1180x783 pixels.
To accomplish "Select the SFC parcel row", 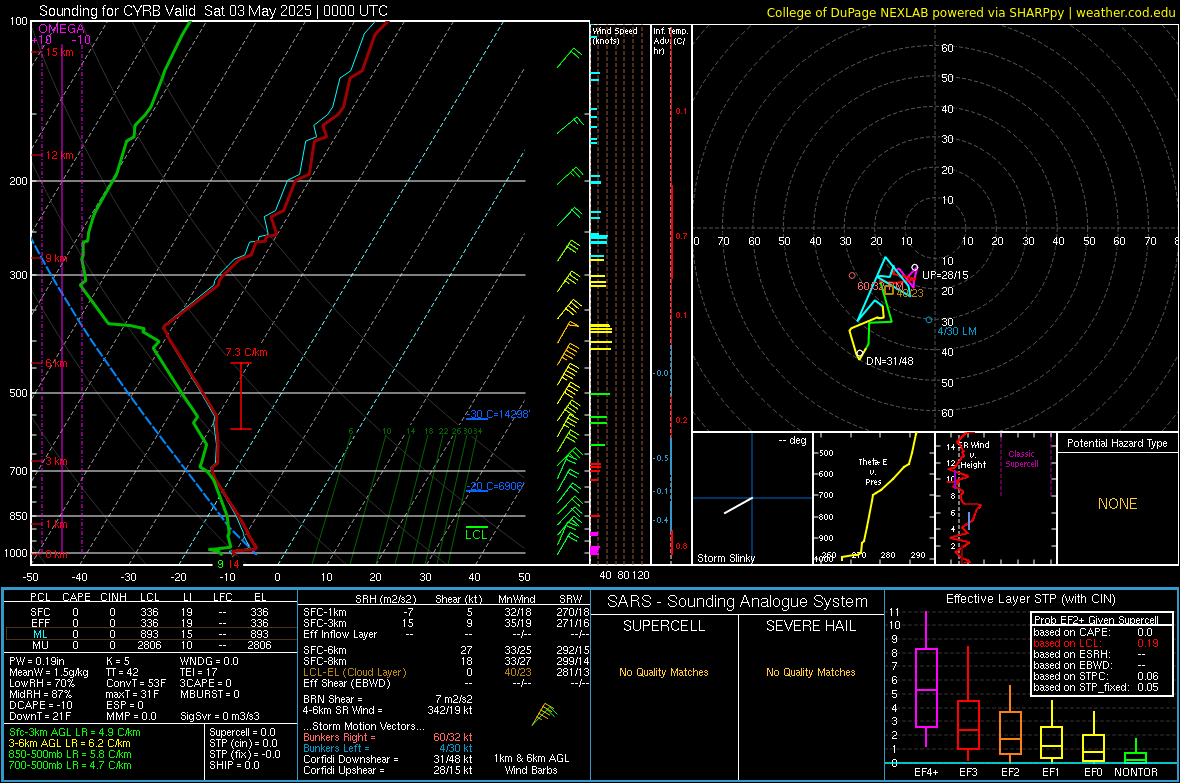I will click(151, 612).
